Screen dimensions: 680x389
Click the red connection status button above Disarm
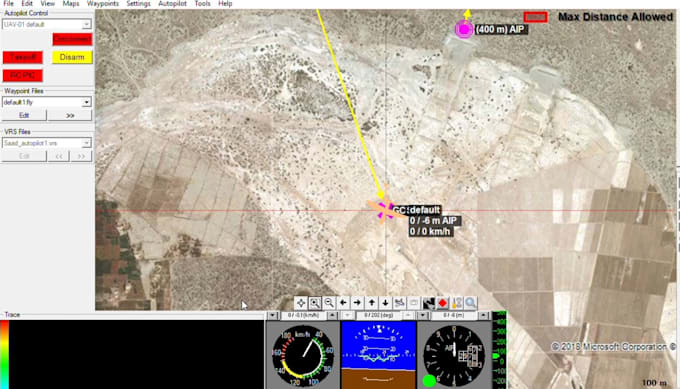pos(72,39)
